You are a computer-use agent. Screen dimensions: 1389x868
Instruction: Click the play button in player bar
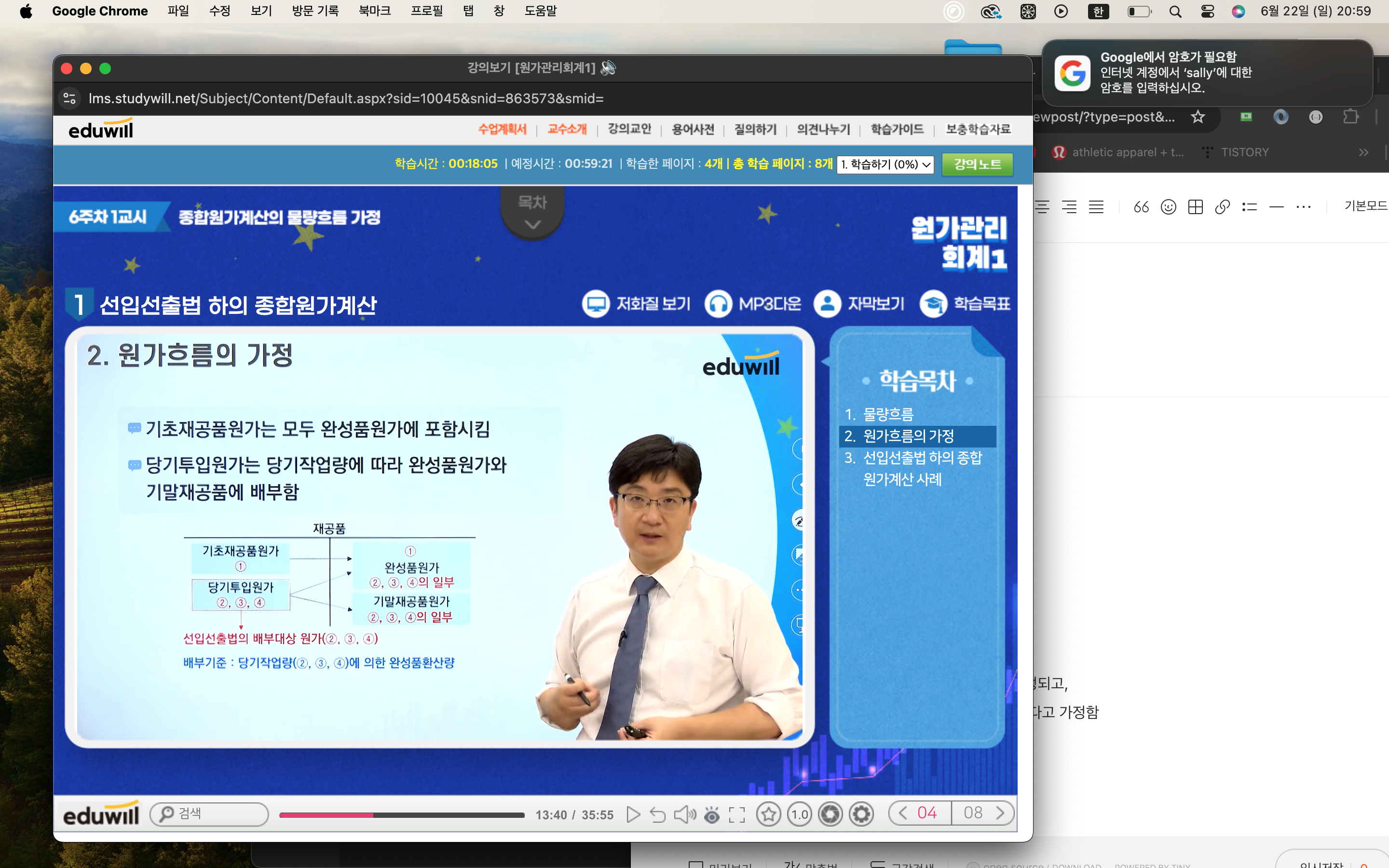click(x=632, y=814)
